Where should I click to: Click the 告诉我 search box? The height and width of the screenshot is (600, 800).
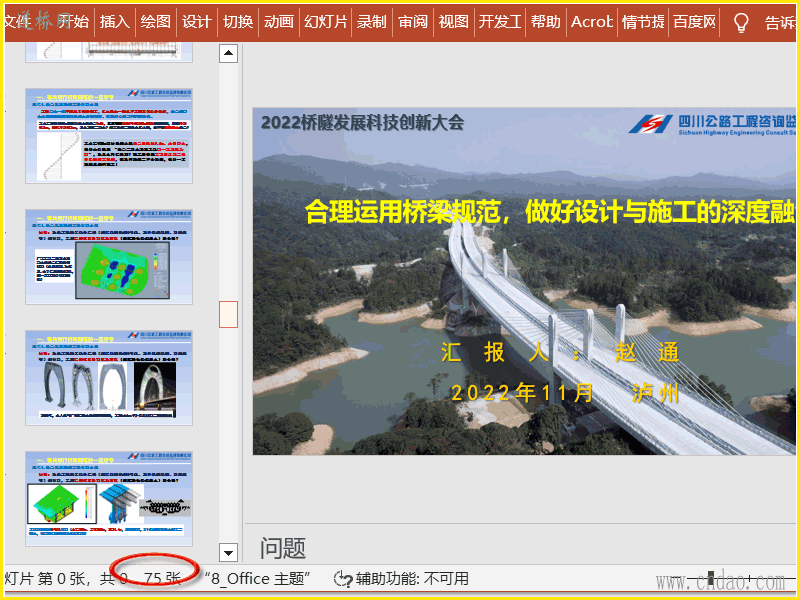click(x=780, y=22)
